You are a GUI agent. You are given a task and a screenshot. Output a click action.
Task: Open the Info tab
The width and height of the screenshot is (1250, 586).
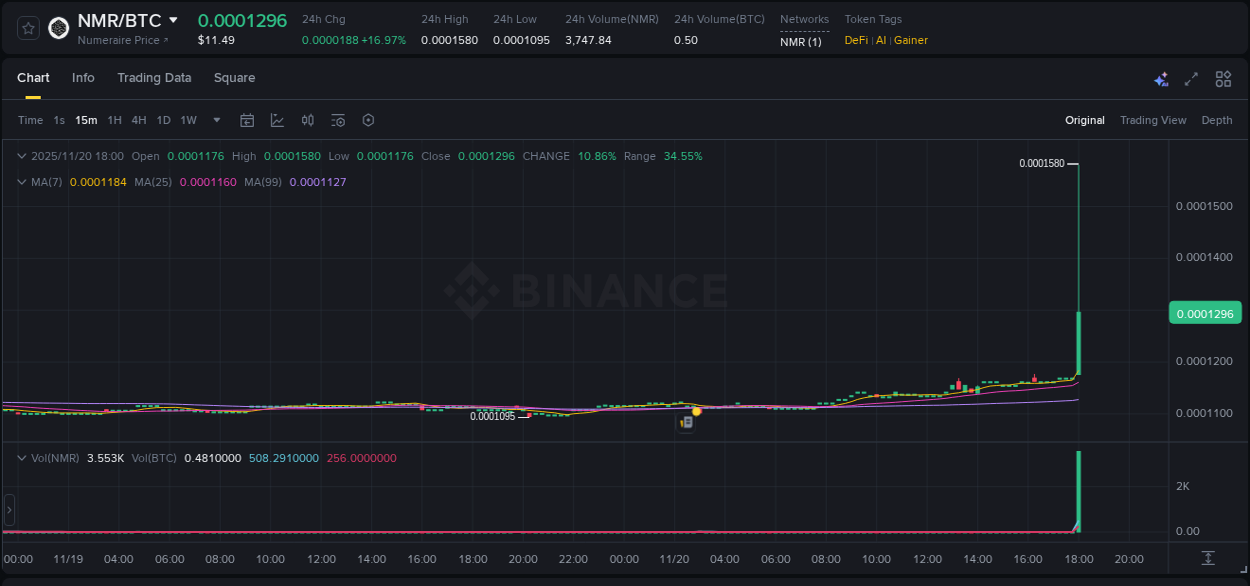(83, 77)
